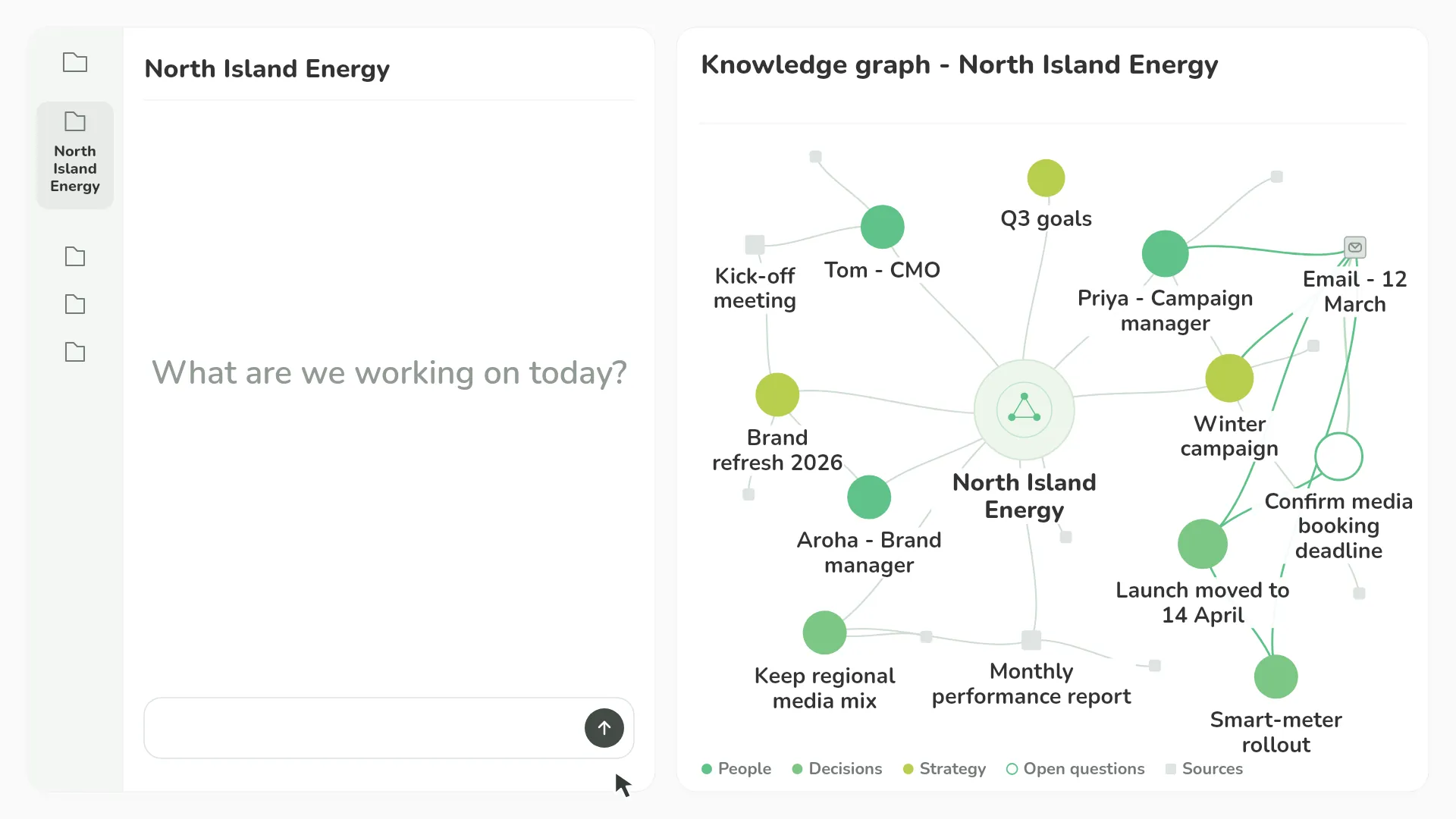Screen dimensions: 1456x819
Task: Select the Kick-off meeting source node
Action: pyautogui.click(x=755, y=244)
